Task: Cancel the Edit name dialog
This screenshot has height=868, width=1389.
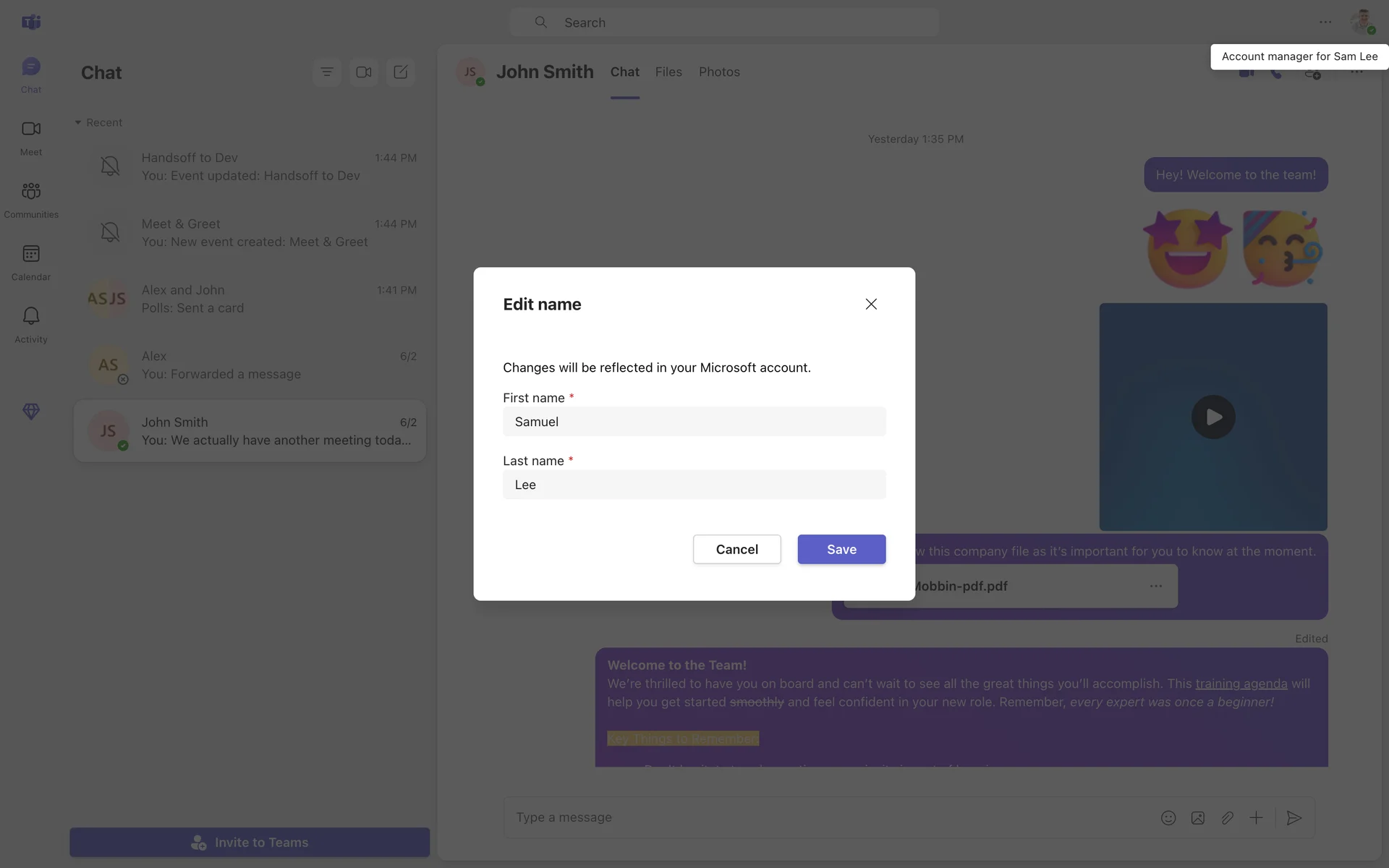Action: point(736,549)
